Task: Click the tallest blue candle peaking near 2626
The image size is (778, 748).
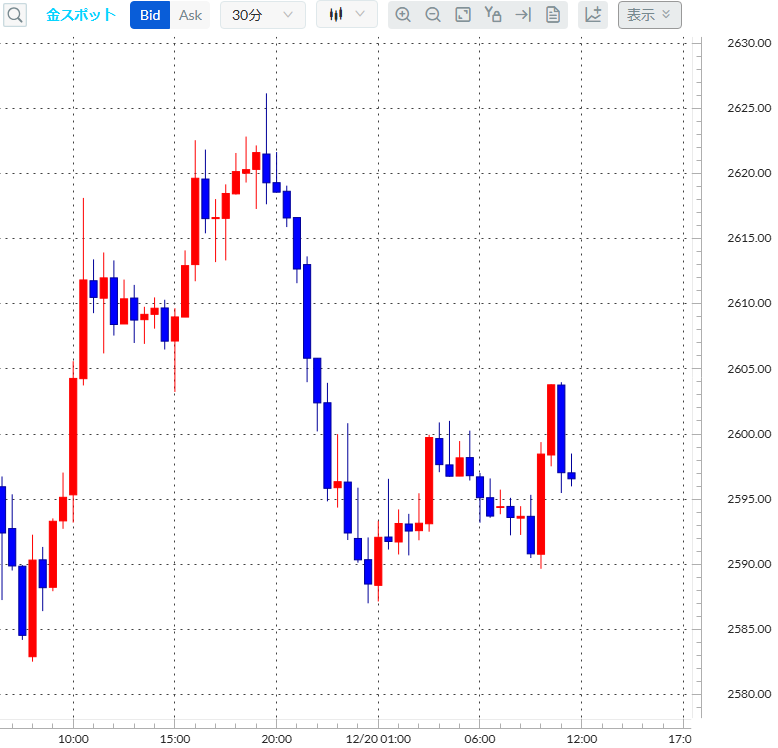Action: [266, 168]
